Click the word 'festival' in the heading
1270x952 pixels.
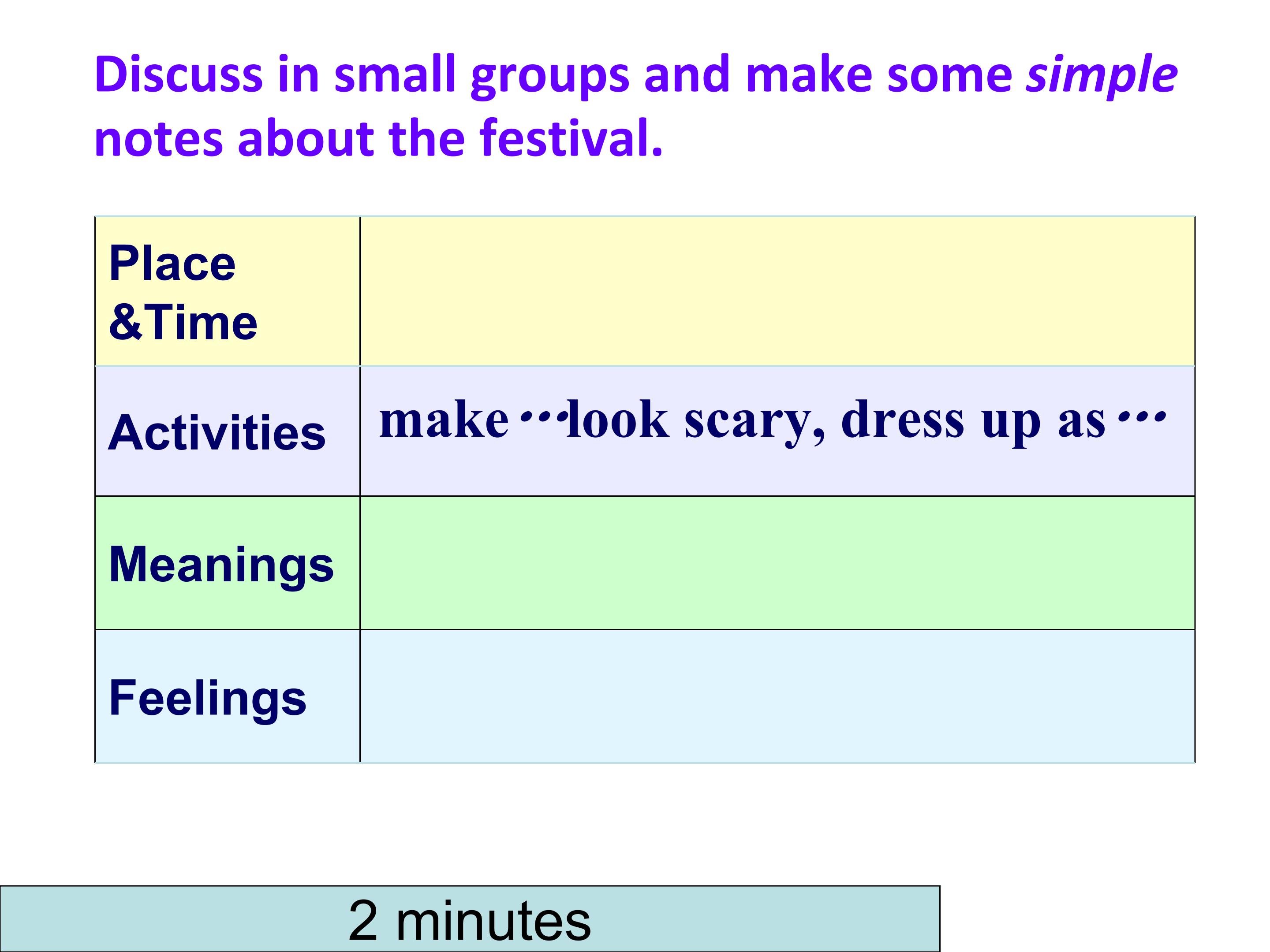[565, 138]
